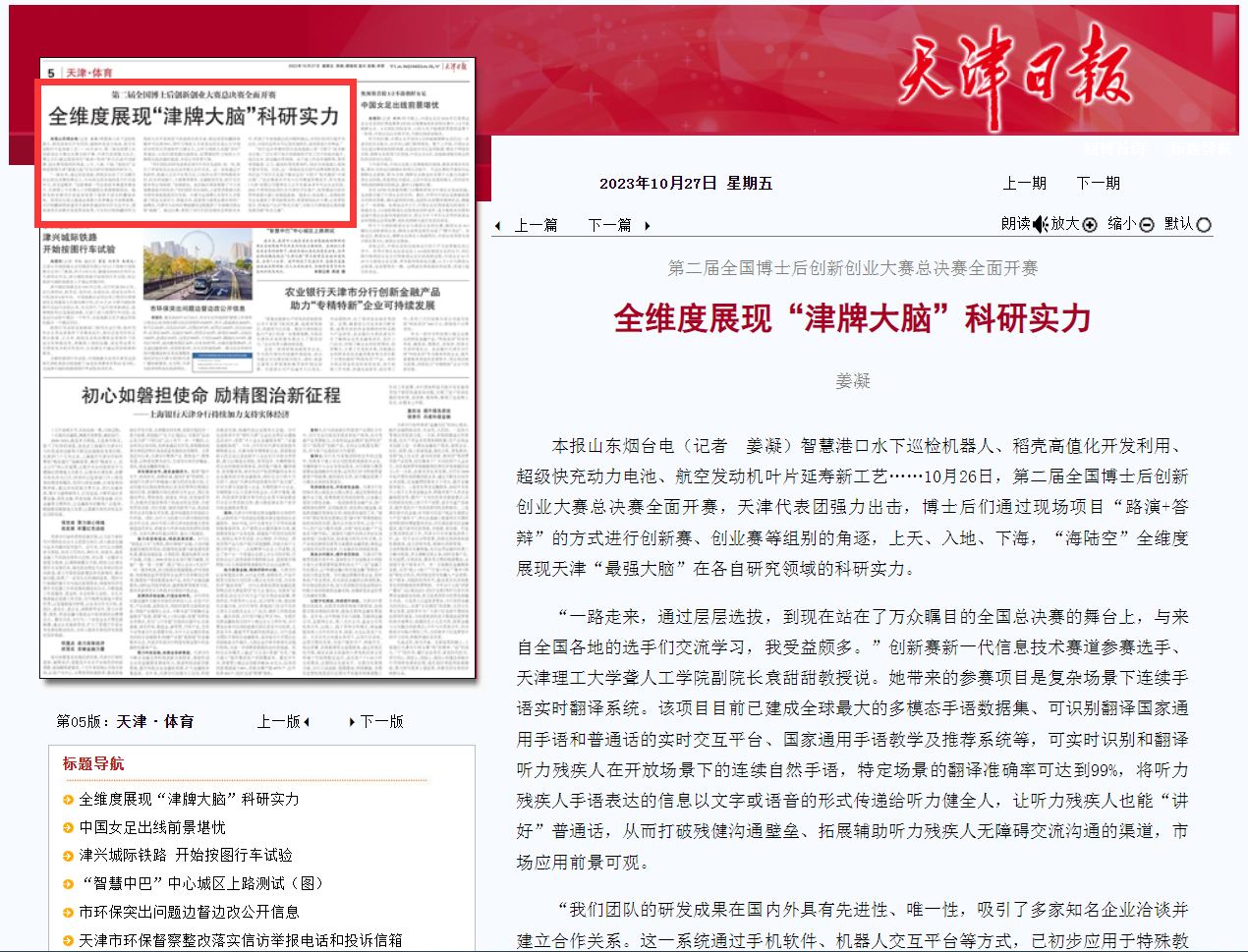Screen dimensions: 1248x952
Task: Go to next issue via 下一期
Action: point(1098,184)
